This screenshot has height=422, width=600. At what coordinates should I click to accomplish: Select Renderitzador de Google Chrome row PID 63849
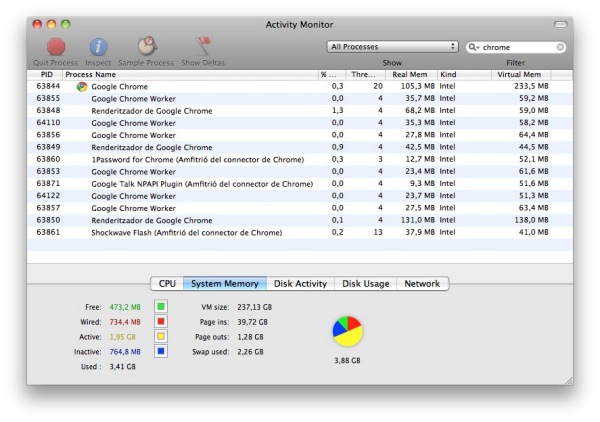300,147
